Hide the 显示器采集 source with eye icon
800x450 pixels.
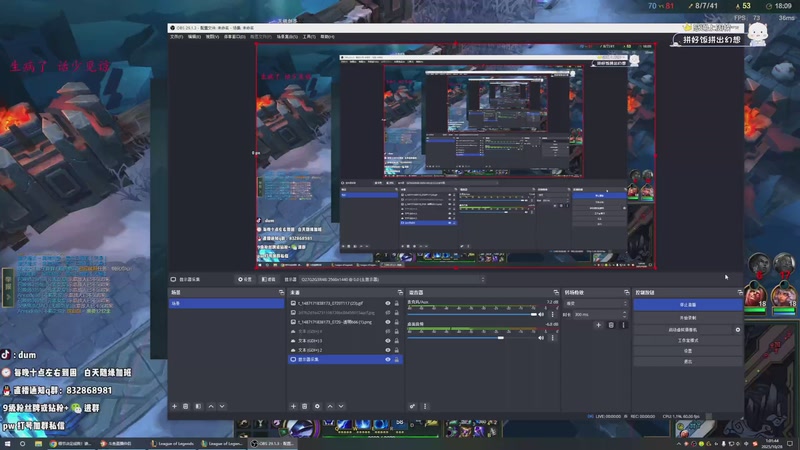(388, 360)
